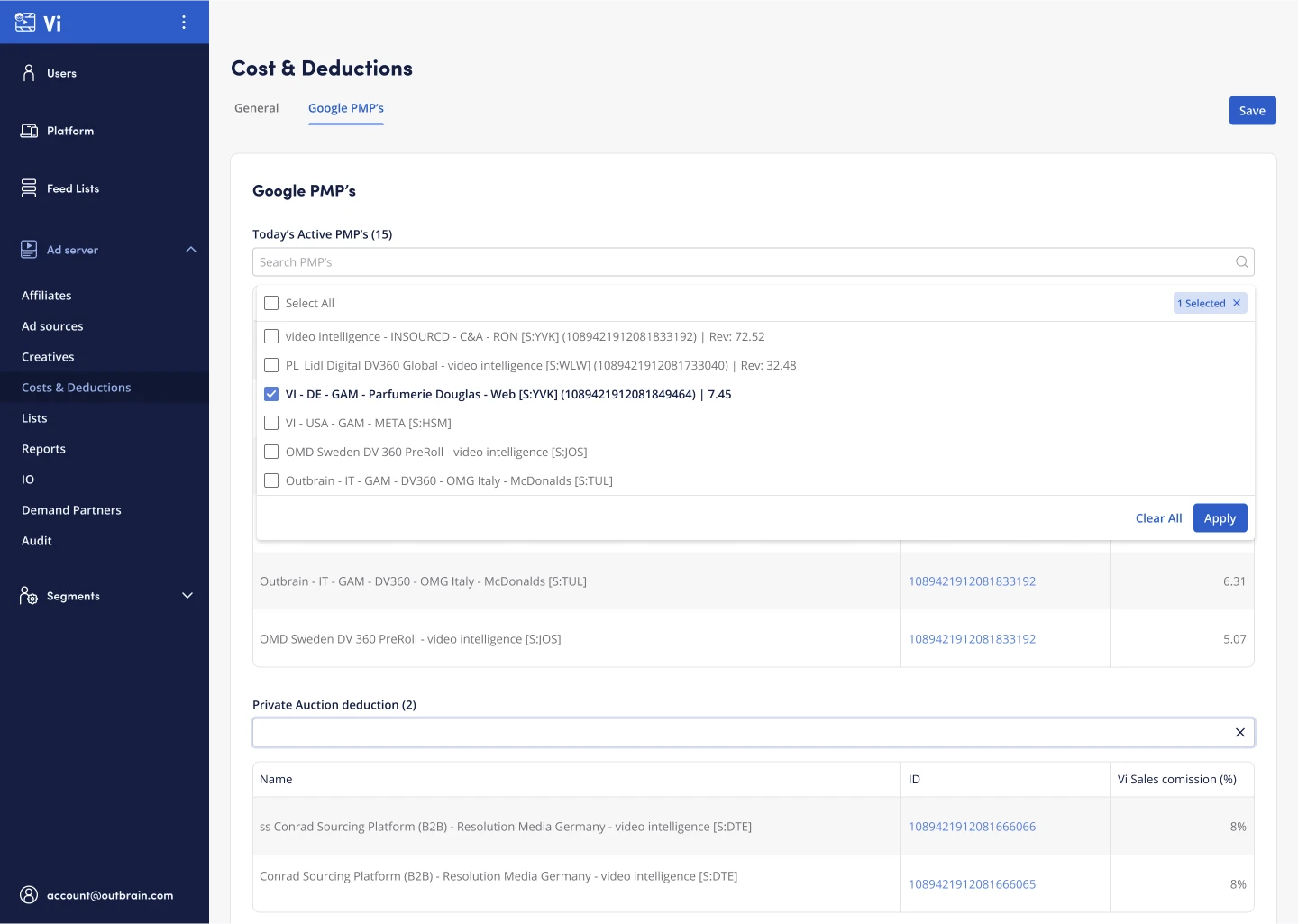This screenshot has width=1298, height=924.
Task: Click the Users person icon
Action: coord(29,73)
